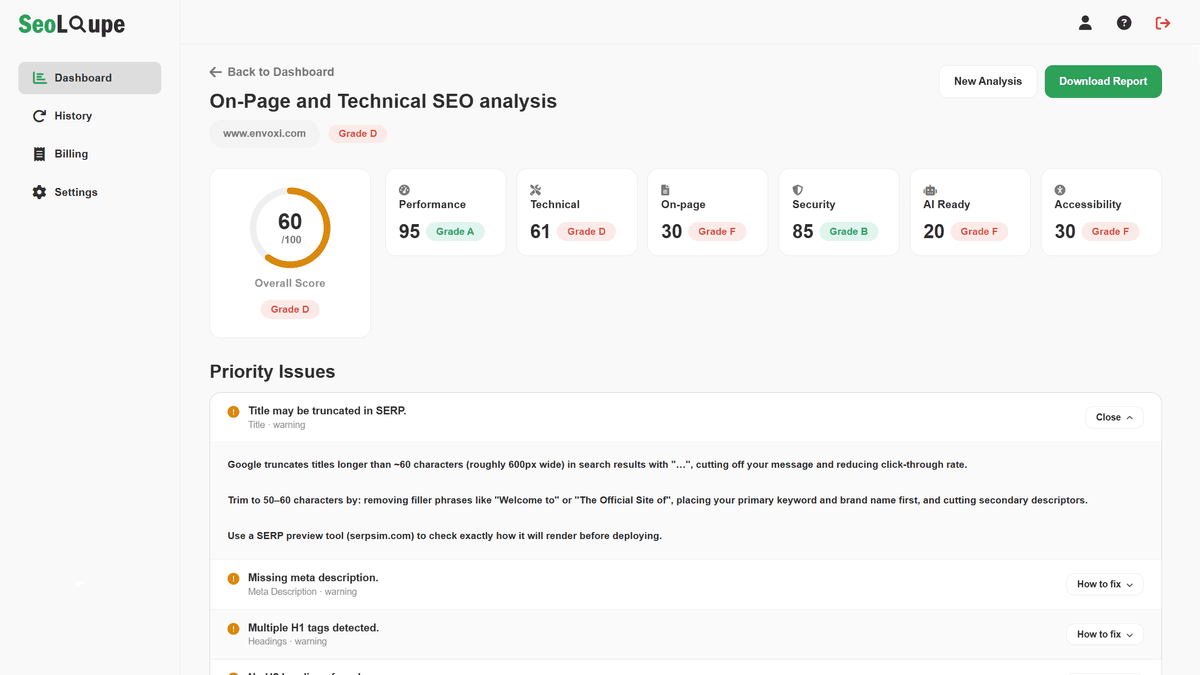Collapse the title truncation issue with Close
The height and width of the screenshot is (675, 1200).
click(1114, 417)
